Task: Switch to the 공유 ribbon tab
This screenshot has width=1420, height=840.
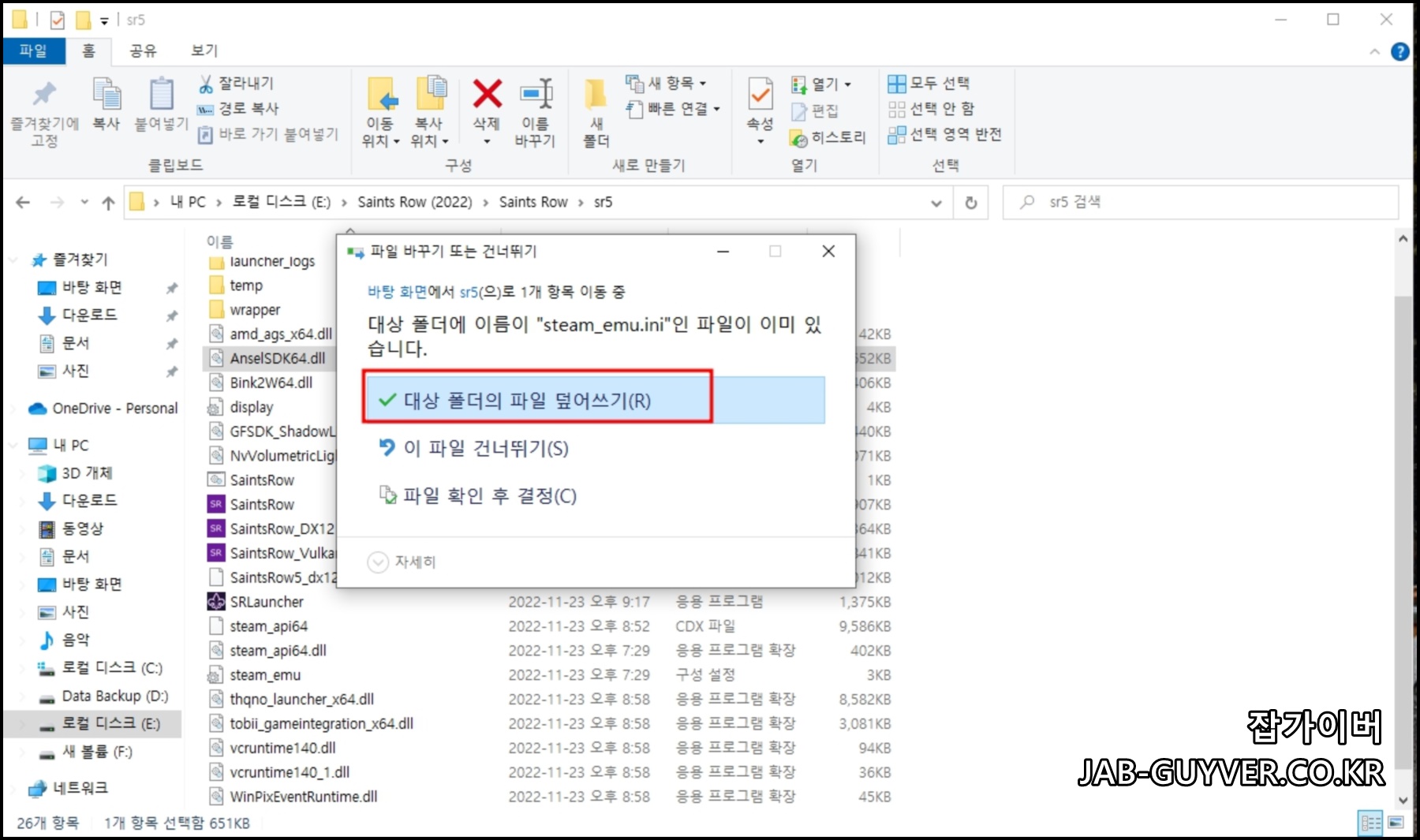Action: tap(143, 50)
